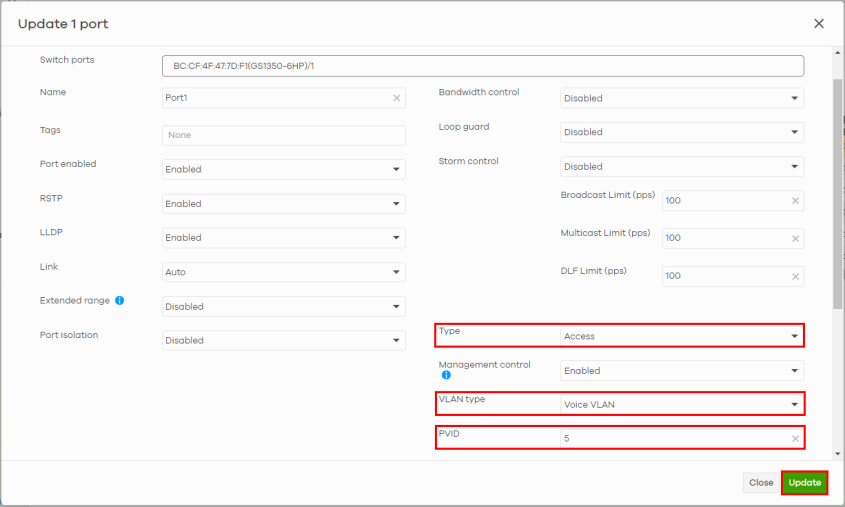Screen dimensions: 845x507
Task: Clear the PVID value using X icon
Action: [x=795, y=439]
